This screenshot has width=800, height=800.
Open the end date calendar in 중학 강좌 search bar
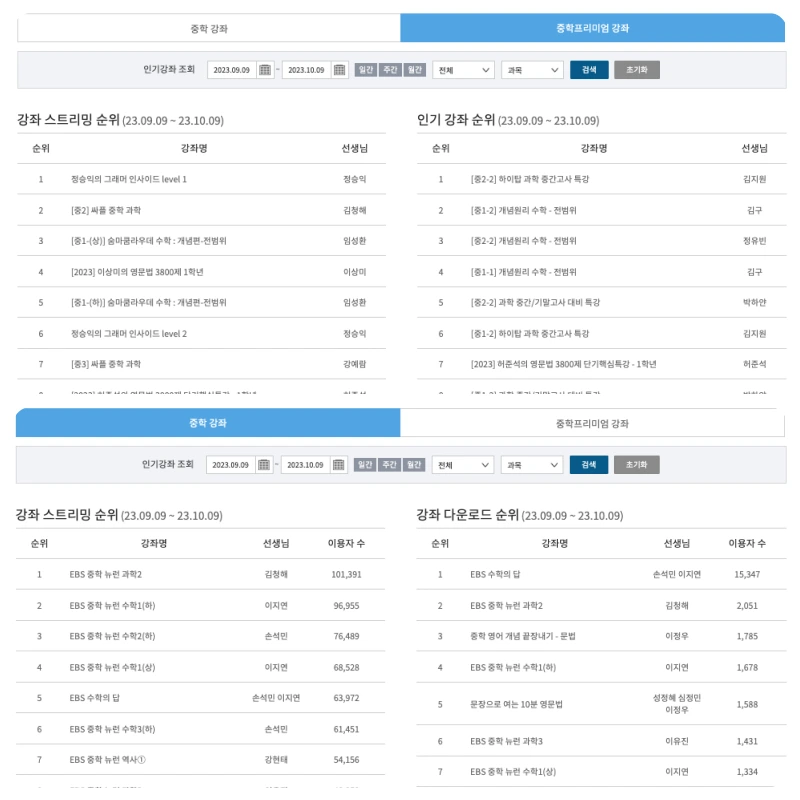tap(339, 464)
